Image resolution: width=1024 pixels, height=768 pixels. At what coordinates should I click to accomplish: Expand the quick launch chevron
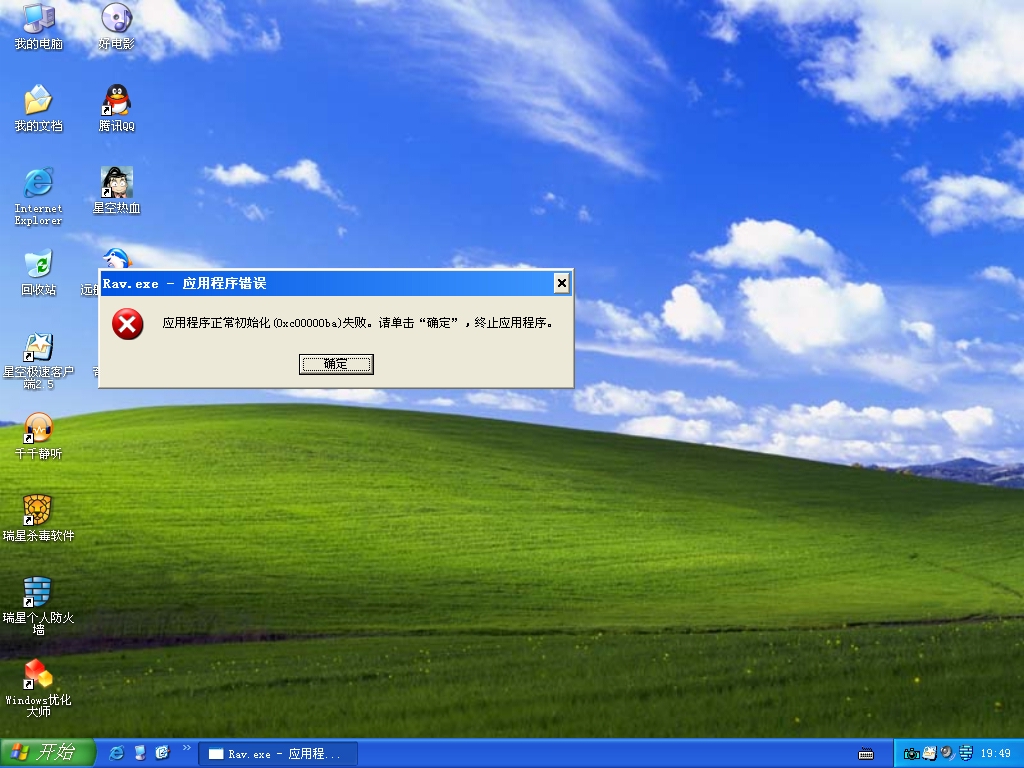[x=187, y=748]
